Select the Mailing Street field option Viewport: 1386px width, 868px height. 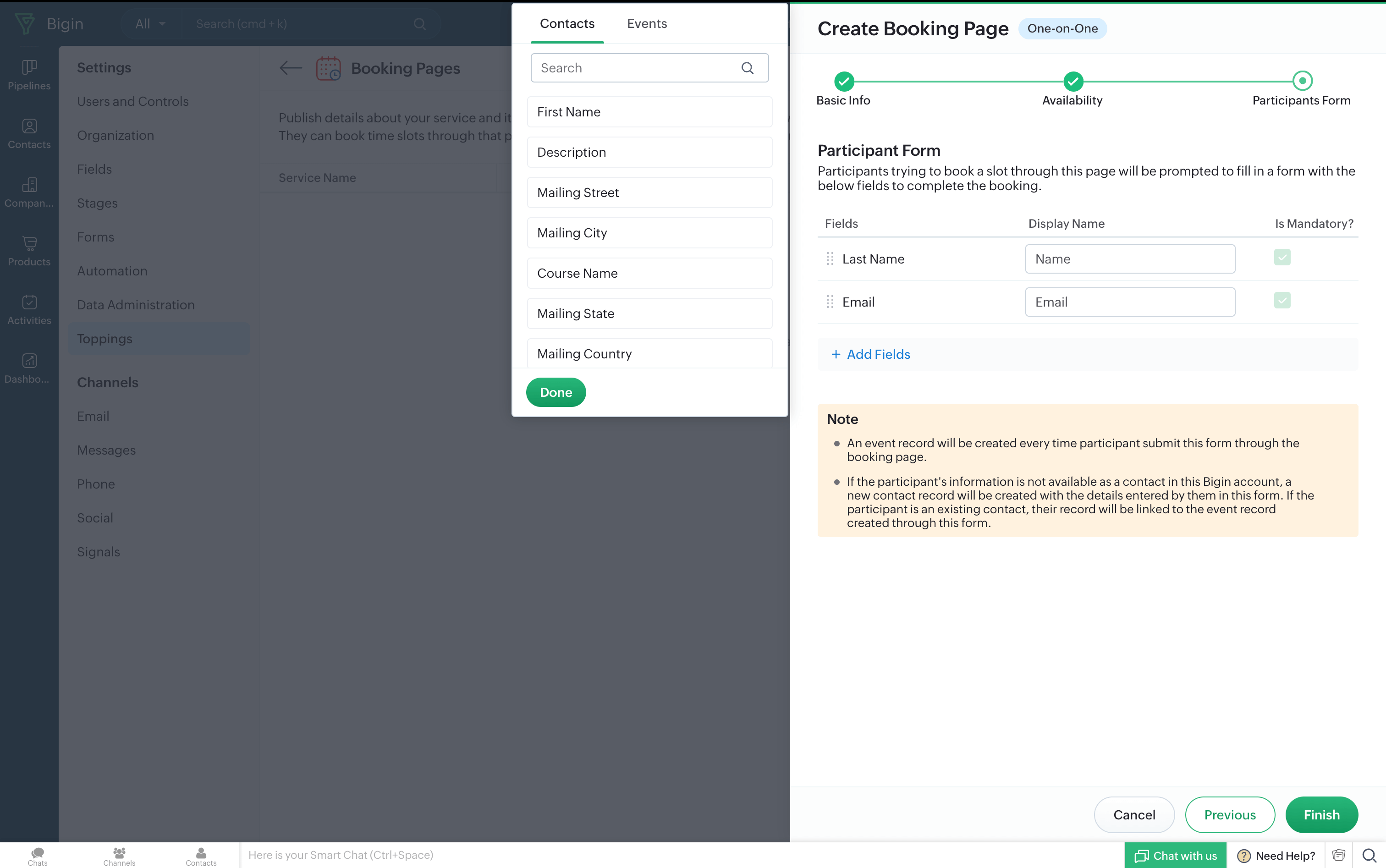click(649, 192)
